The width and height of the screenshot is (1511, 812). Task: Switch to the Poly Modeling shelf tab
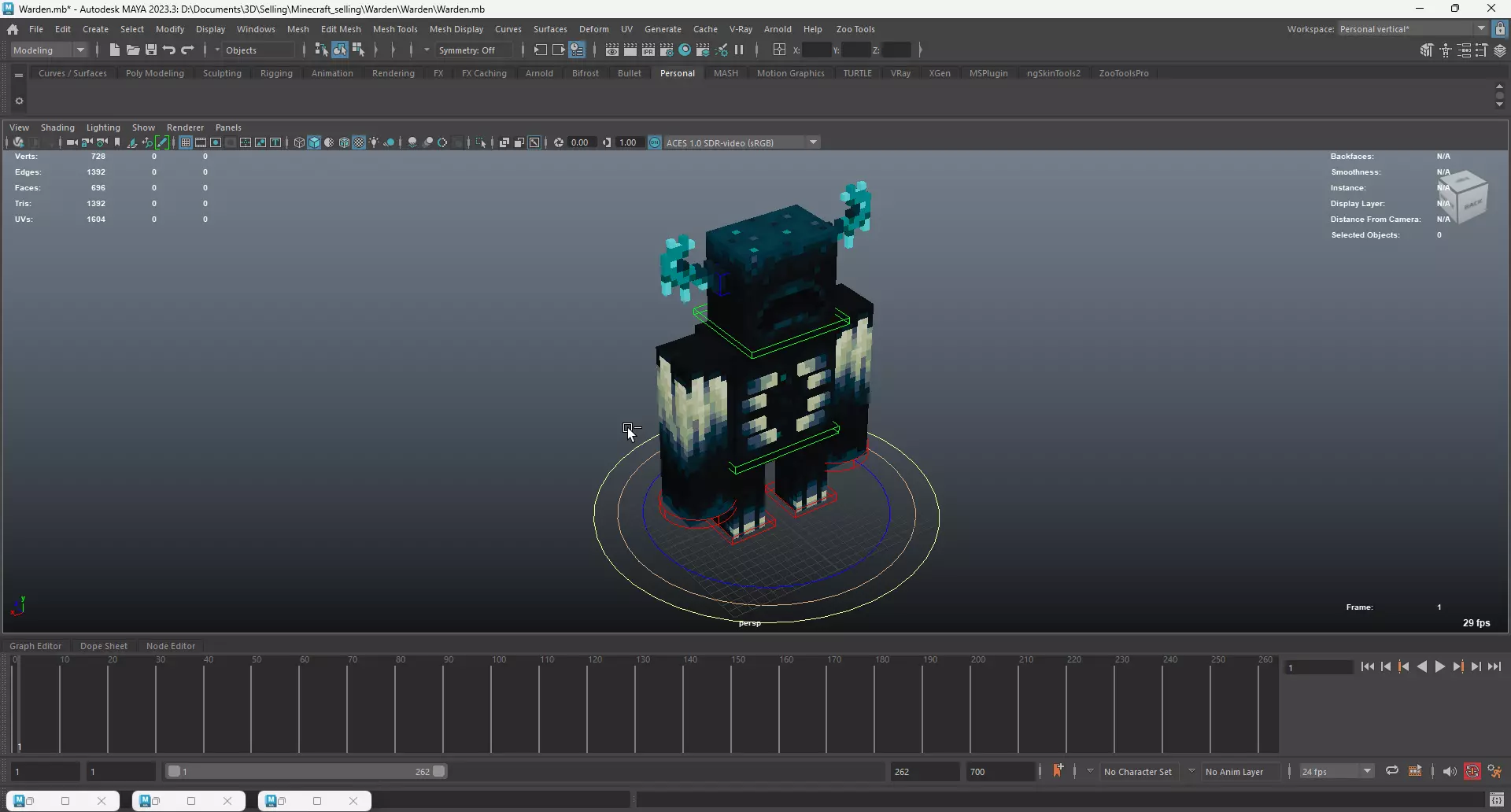tap(155, 73)
